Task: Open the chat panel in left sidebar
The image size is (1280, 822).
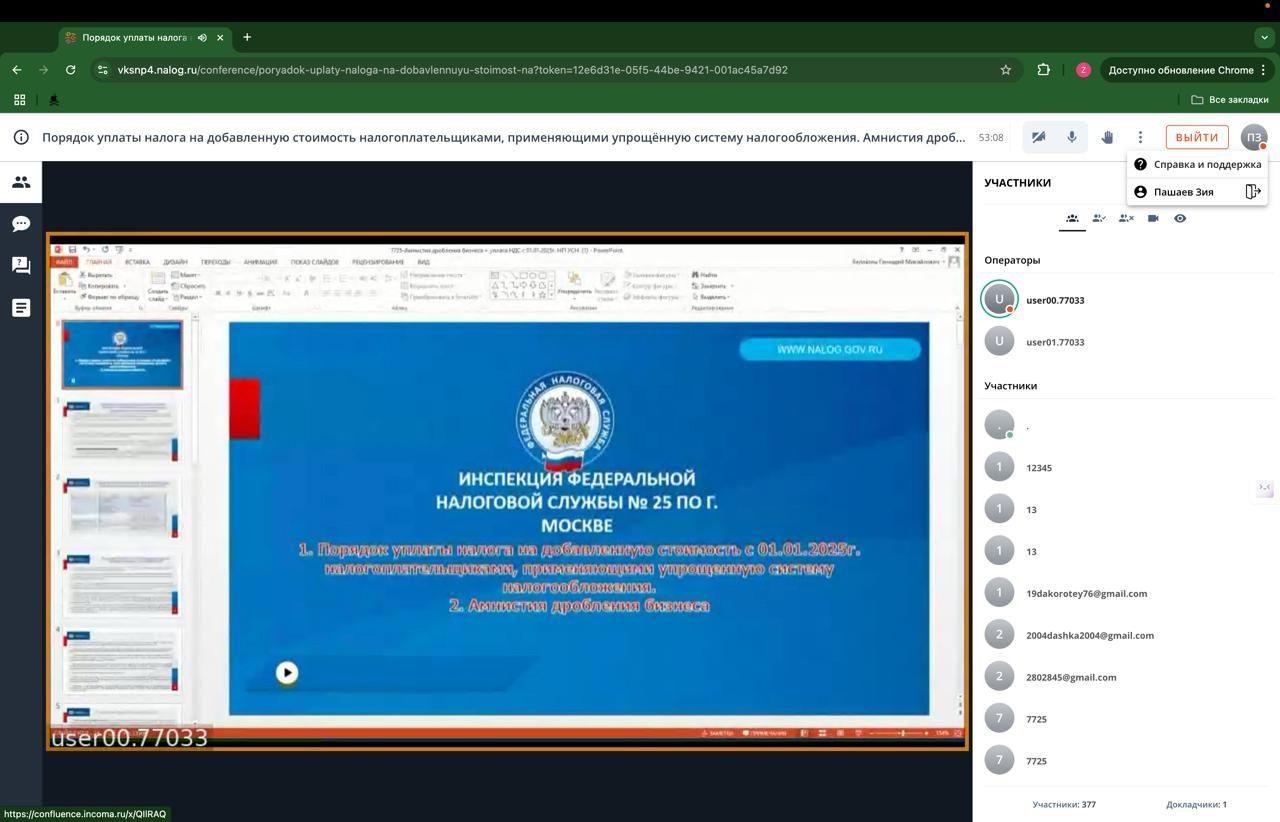Action: 21,224
